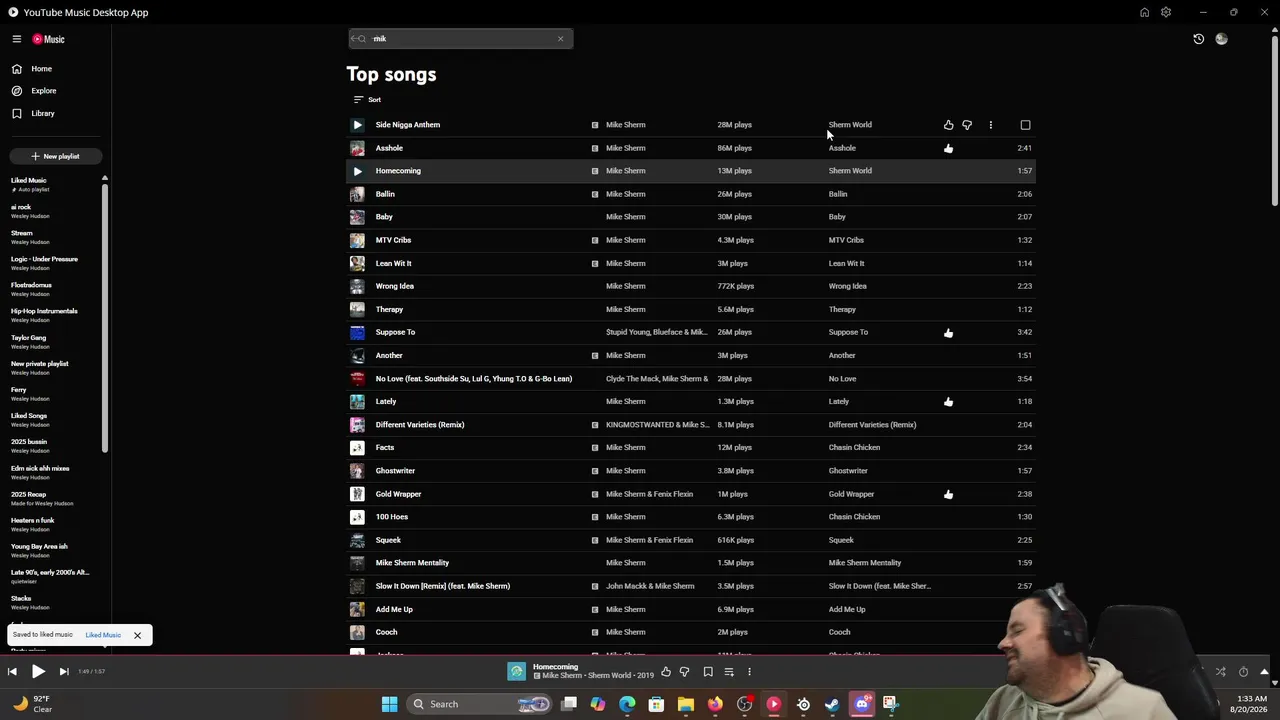Open the weather widget showing 92°F
This screenshot has width=1280, height=720.
click(x=32, y=704)
